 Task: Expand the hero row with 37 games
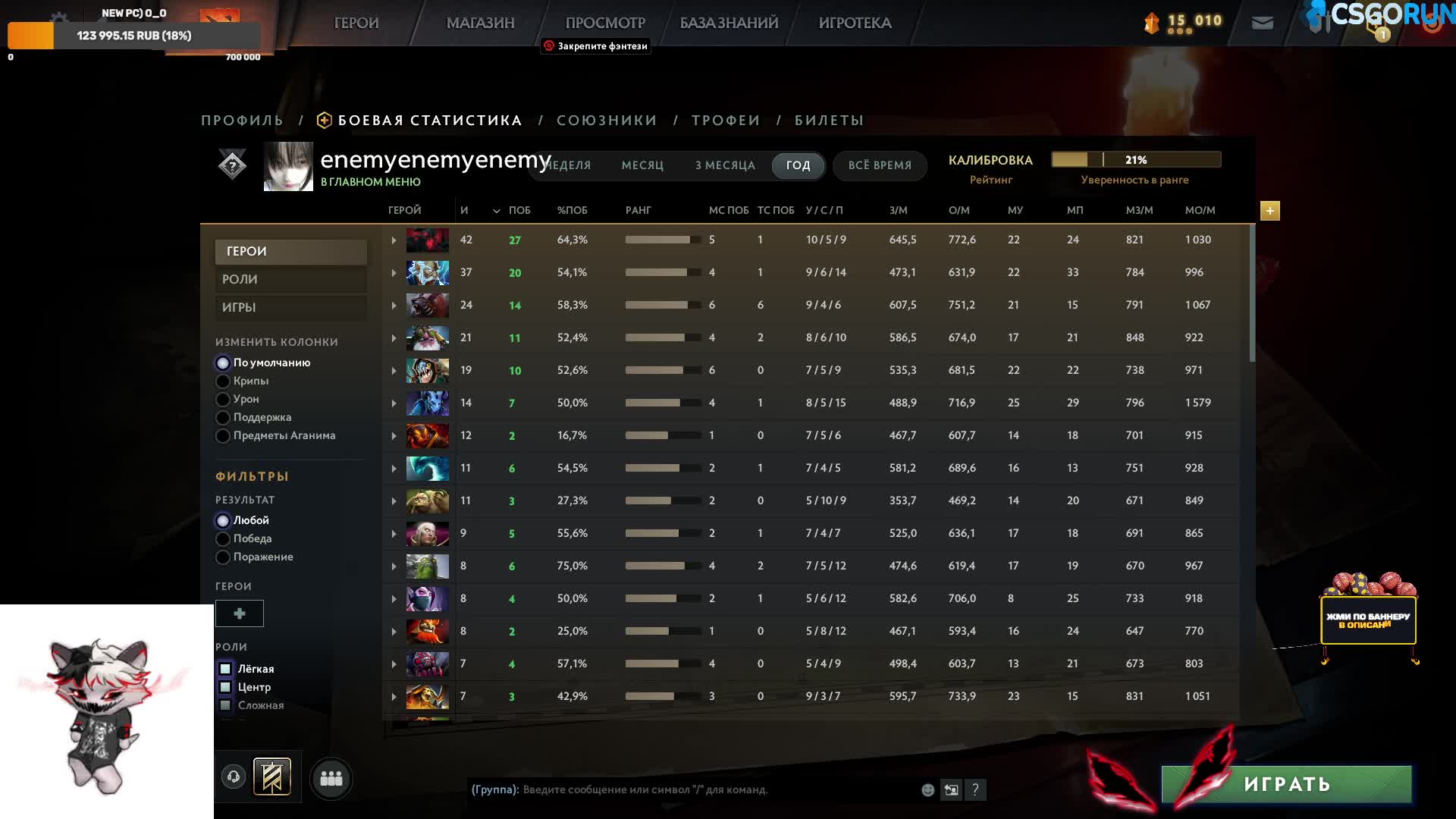click(x=394, y=273)
